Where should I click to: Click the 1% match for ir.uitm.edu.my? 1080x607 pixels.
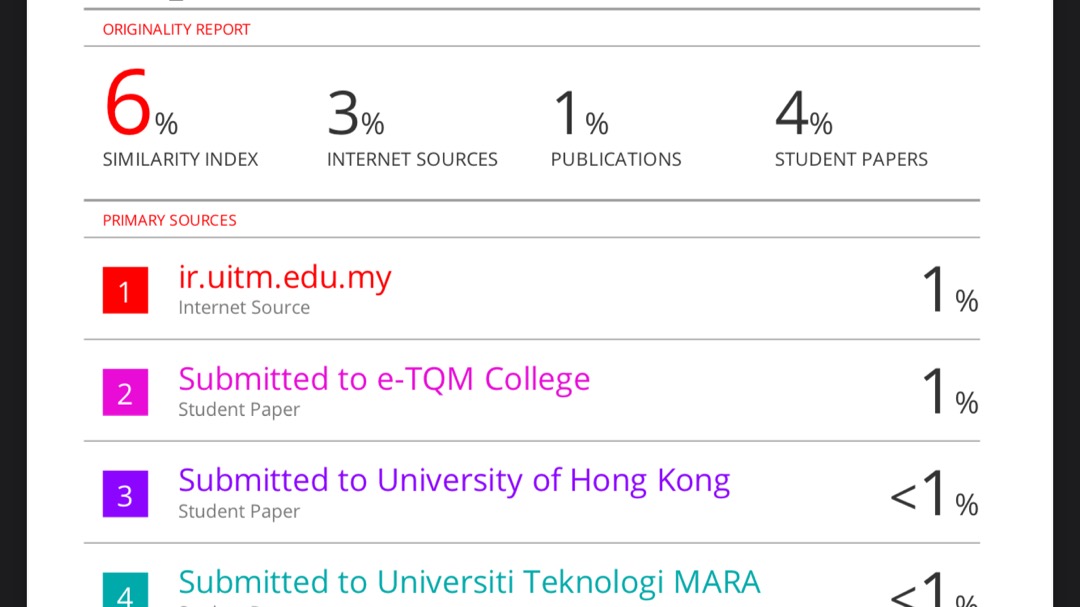(948, 292)
